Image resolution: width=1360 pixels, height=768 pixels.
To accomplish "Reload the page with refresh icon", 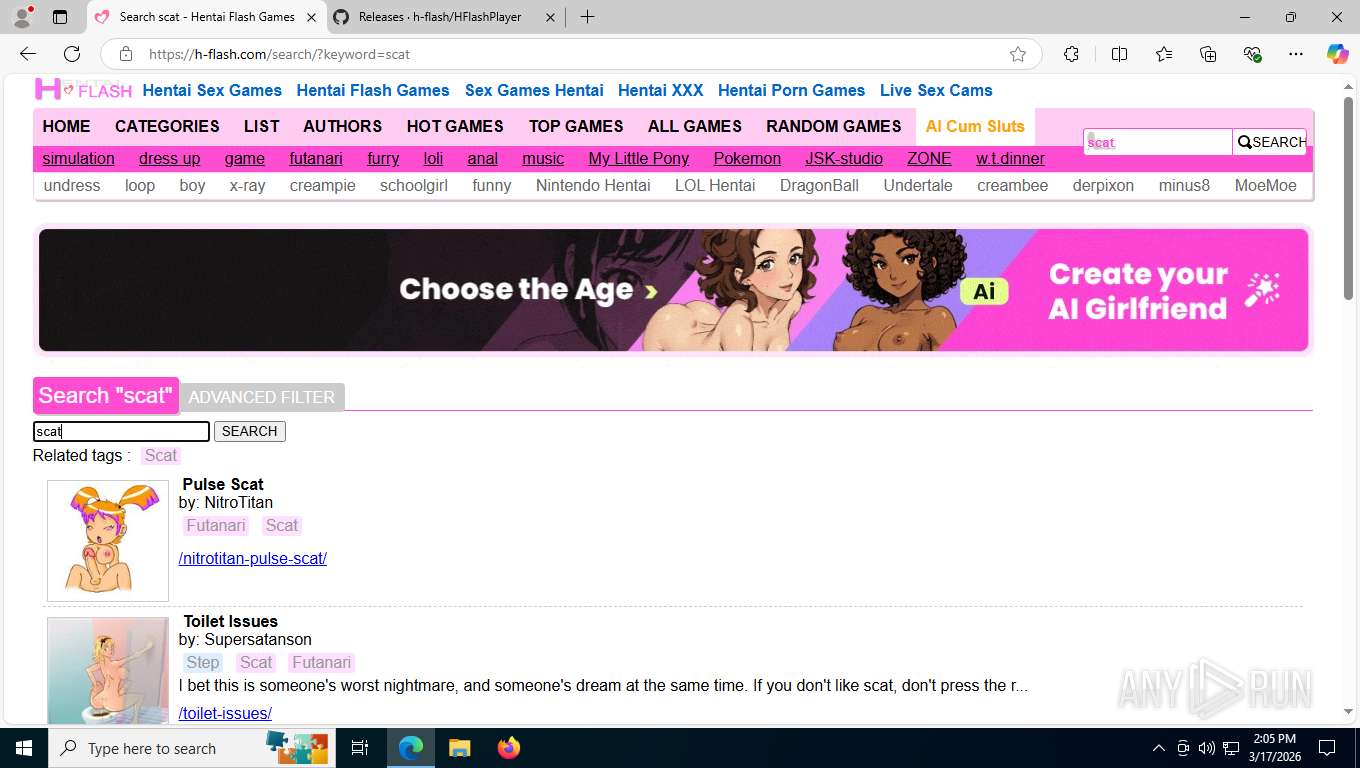I will point(72,54).
